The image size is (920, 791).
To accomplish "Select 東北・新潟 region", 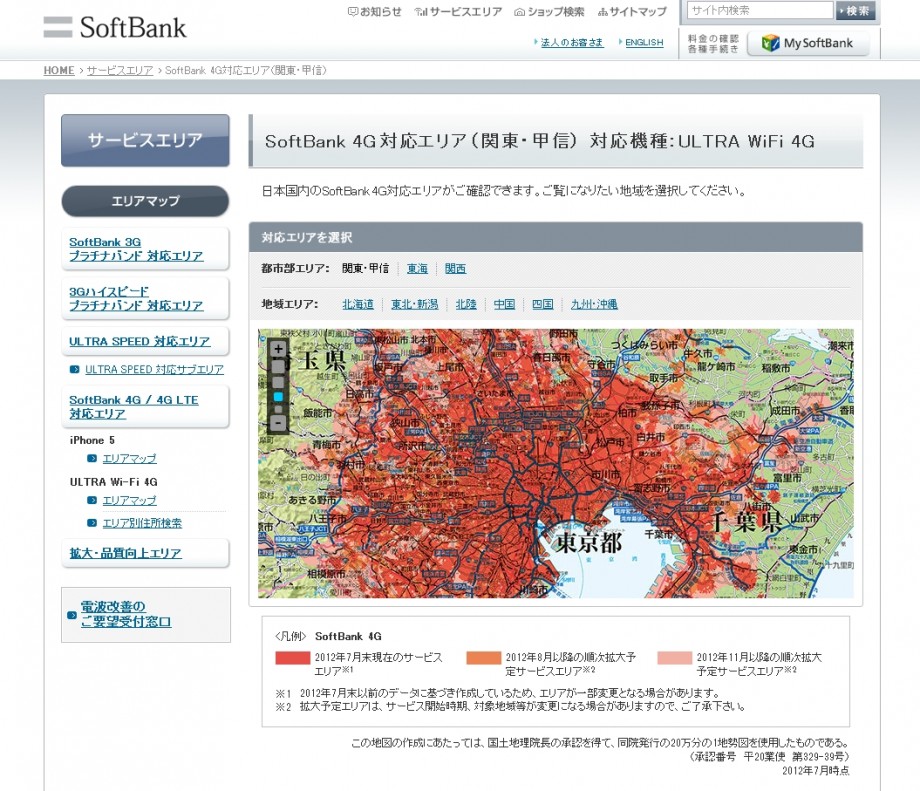I will click(415, 304).
